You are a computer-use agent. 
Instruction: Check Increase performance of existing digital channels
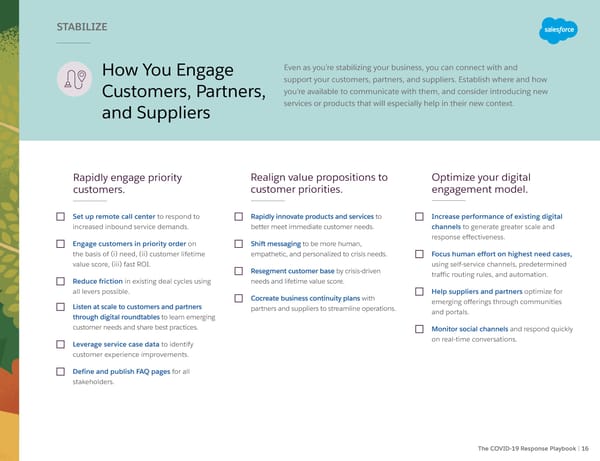(x=419, y=217)
